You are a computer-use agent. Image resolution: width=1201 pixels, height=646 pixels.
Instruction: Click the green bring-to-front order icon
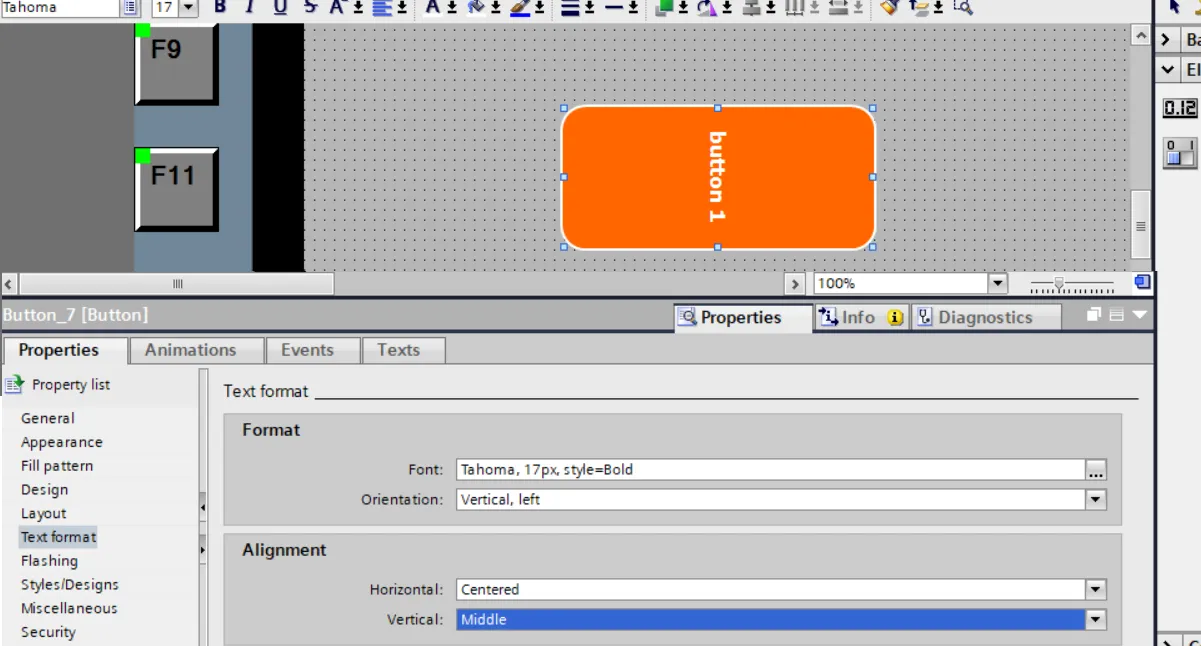(x=664, y=7)
